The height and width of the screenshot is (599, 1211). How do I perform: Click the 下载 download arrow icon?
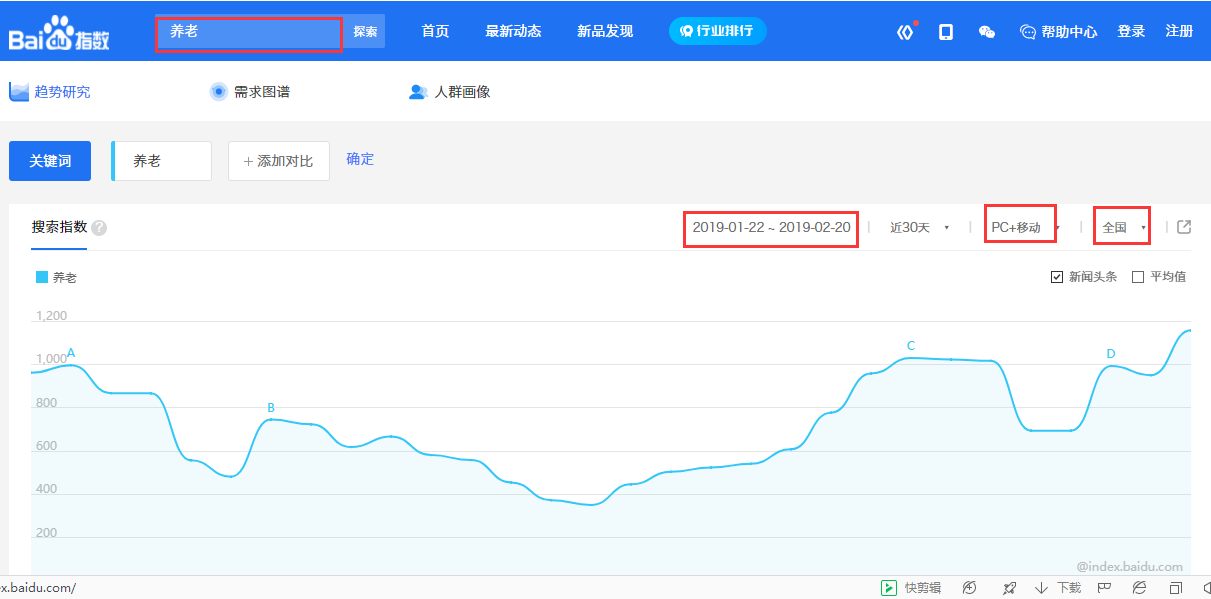pyautogui.click(x=1041, y=586)
